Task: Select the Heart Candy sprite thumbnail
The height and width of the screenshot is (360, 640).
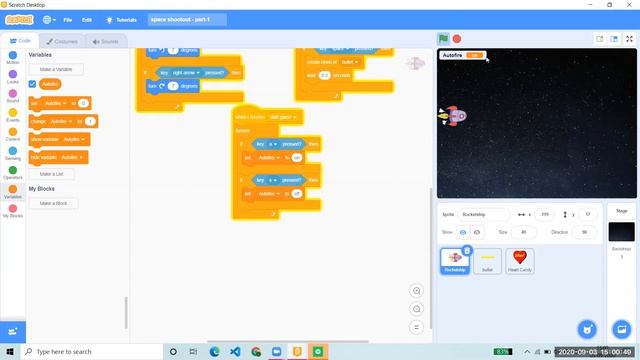Action: 520,261
